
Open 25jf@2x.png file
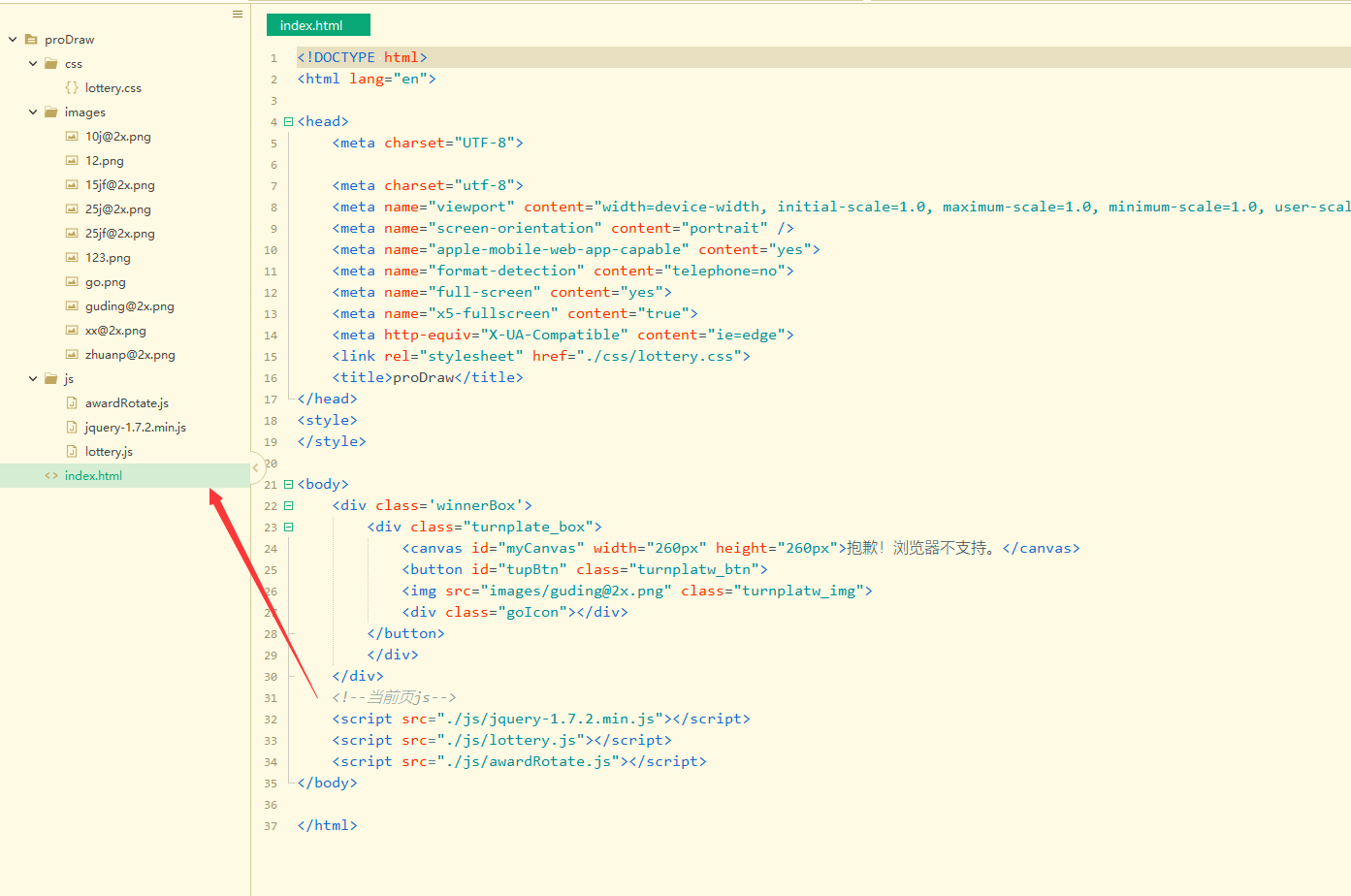120,234
